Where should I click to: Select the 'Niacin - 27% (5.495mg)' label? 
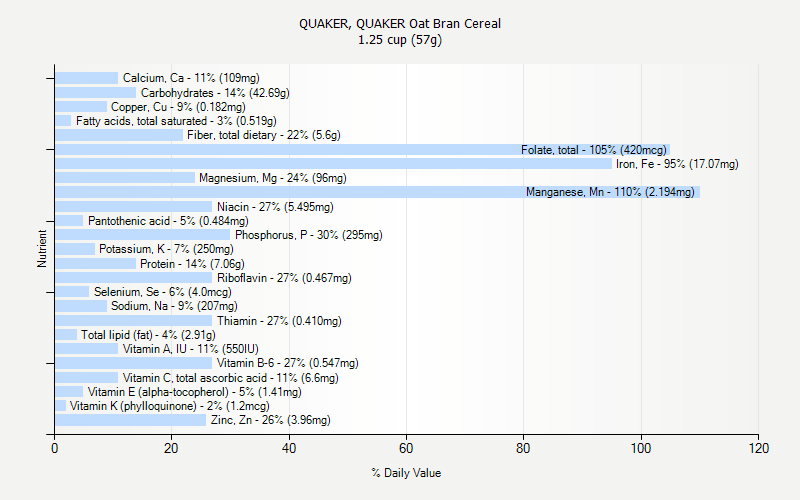pos(275,207)
